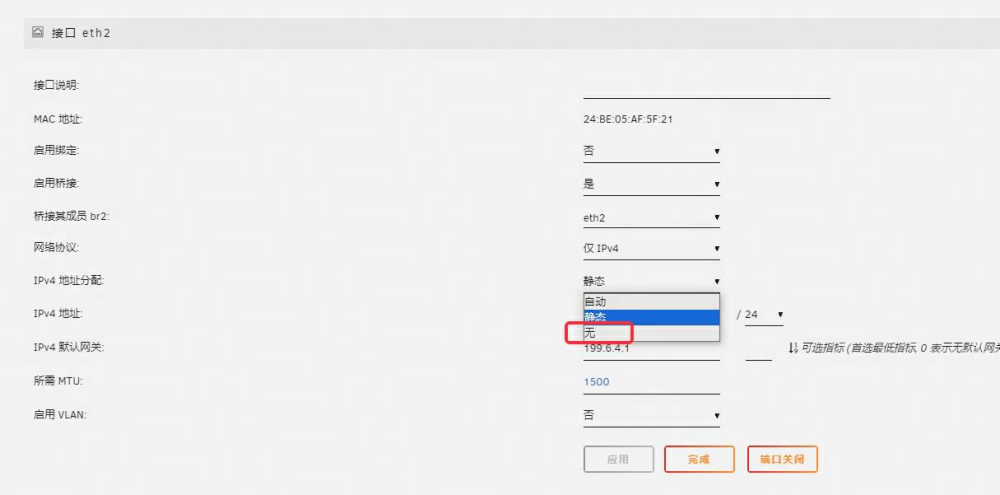Click the 启用绑定 label
Image resolution: width=1000 pixels, height=495 pixels.
(x=56, y=151)
